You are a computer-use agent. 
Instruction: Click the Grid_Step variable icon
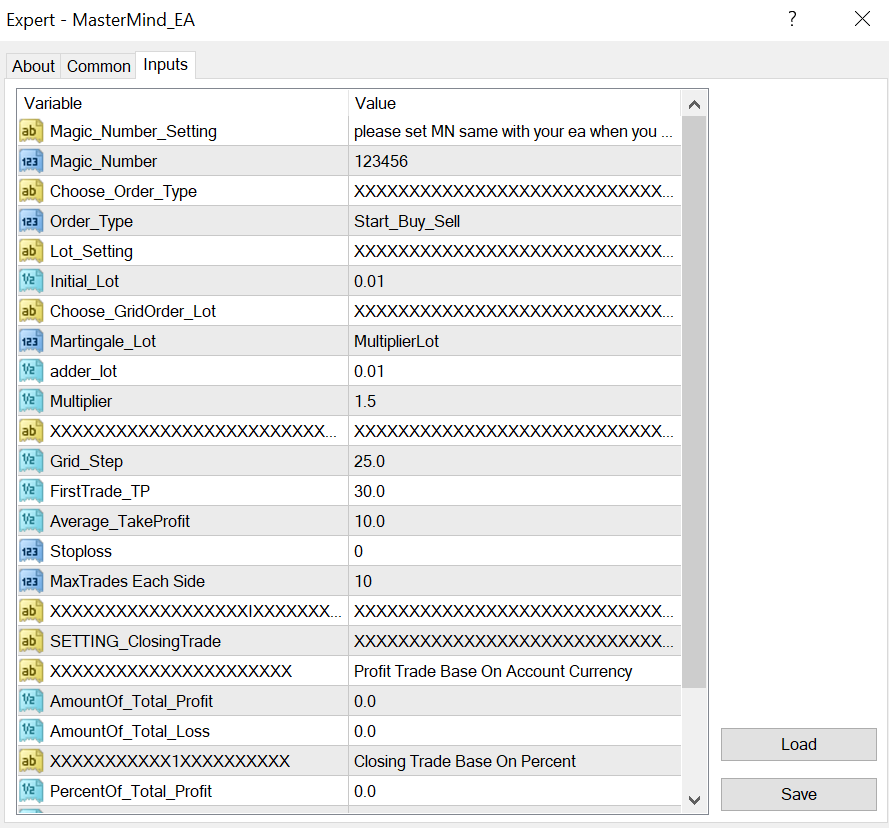click(x=31, y=461)
